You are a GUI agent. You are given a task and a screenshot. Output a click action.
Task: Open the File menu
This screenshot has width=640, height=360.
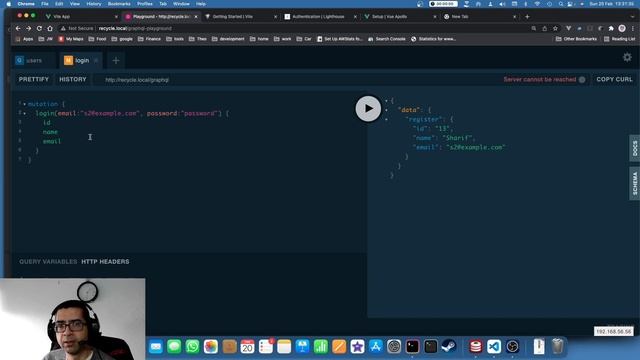(45, 4)
